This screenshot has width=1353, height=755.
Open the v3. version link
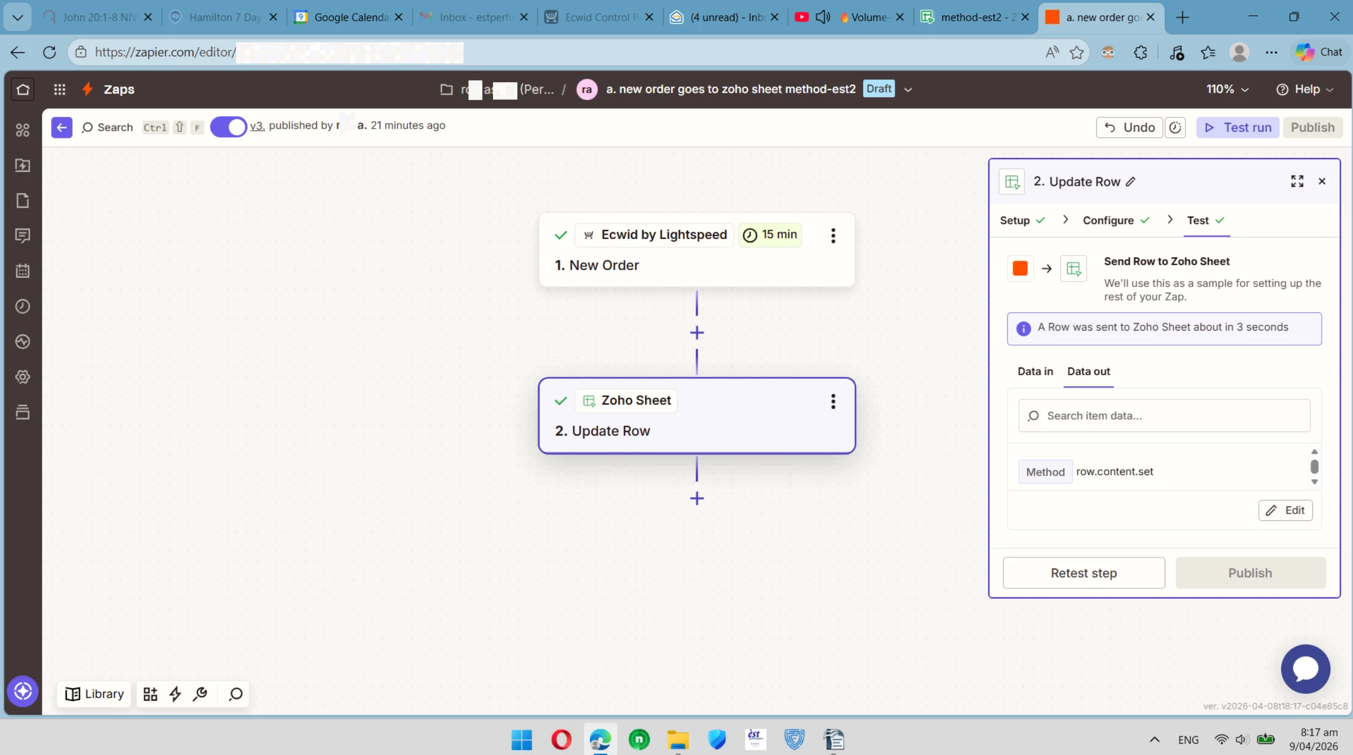[257, 126]
